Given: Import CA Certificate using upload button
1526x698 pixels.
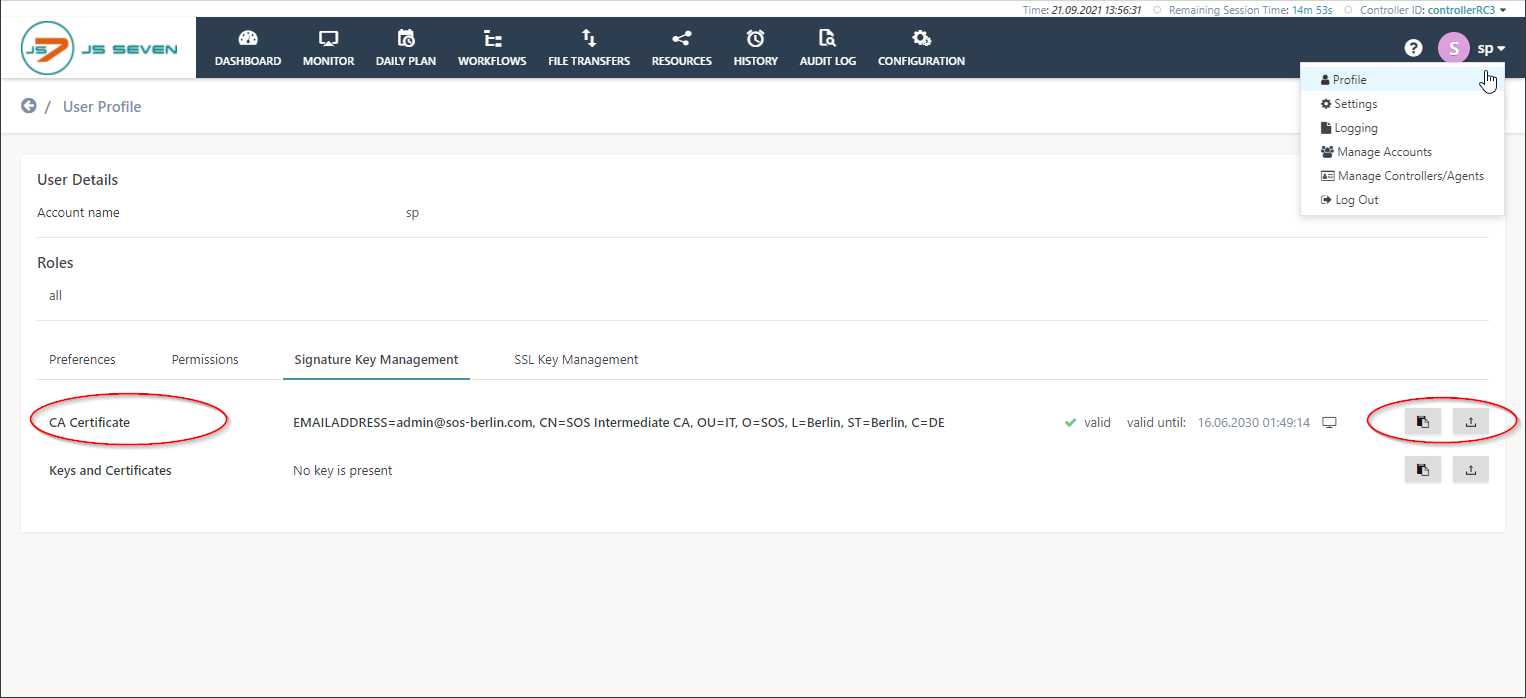Looking at the screenshot, I should tap(1470, 422).
